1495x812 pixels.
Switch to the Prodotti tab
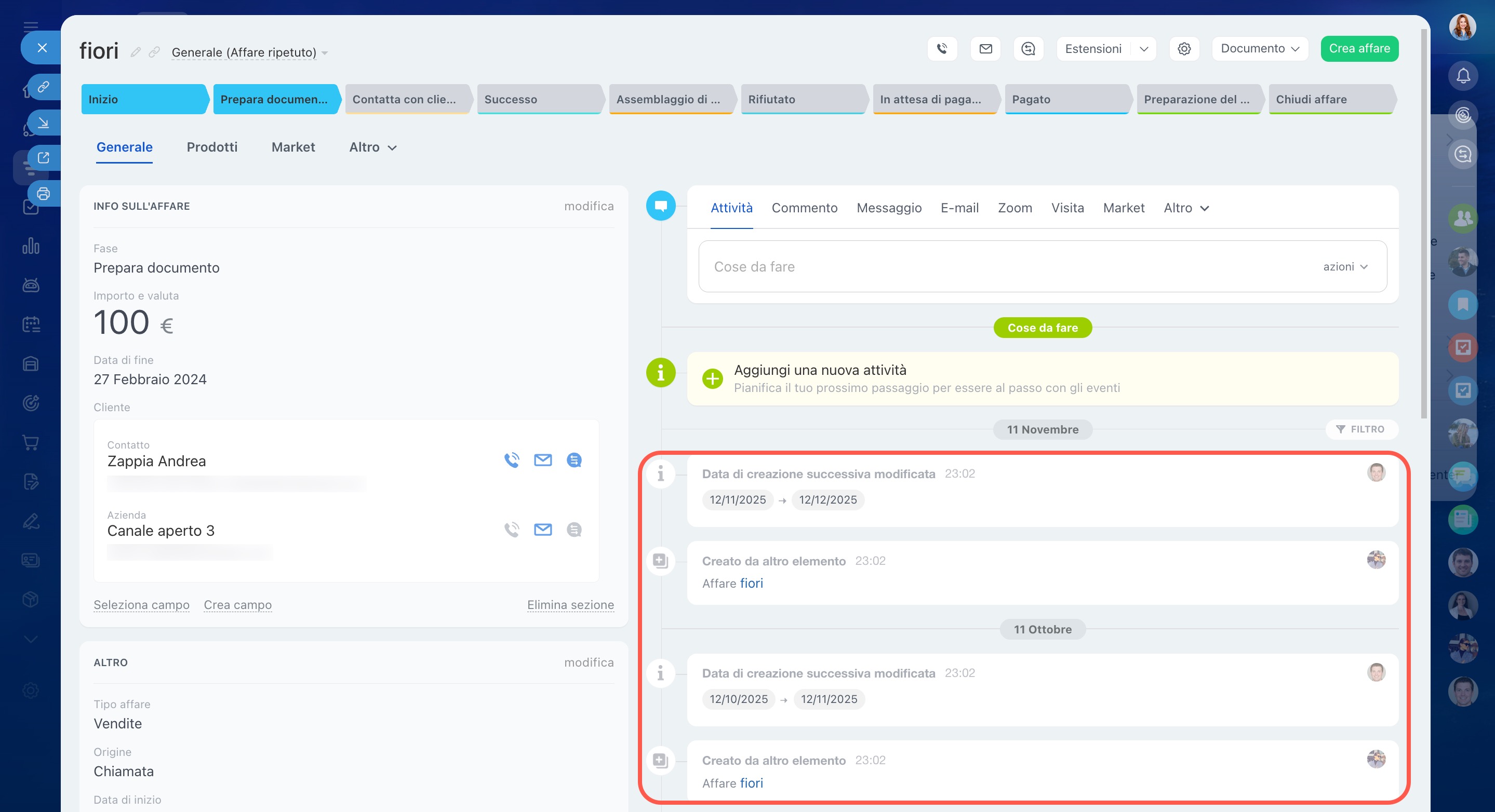(x=212, y=147)
